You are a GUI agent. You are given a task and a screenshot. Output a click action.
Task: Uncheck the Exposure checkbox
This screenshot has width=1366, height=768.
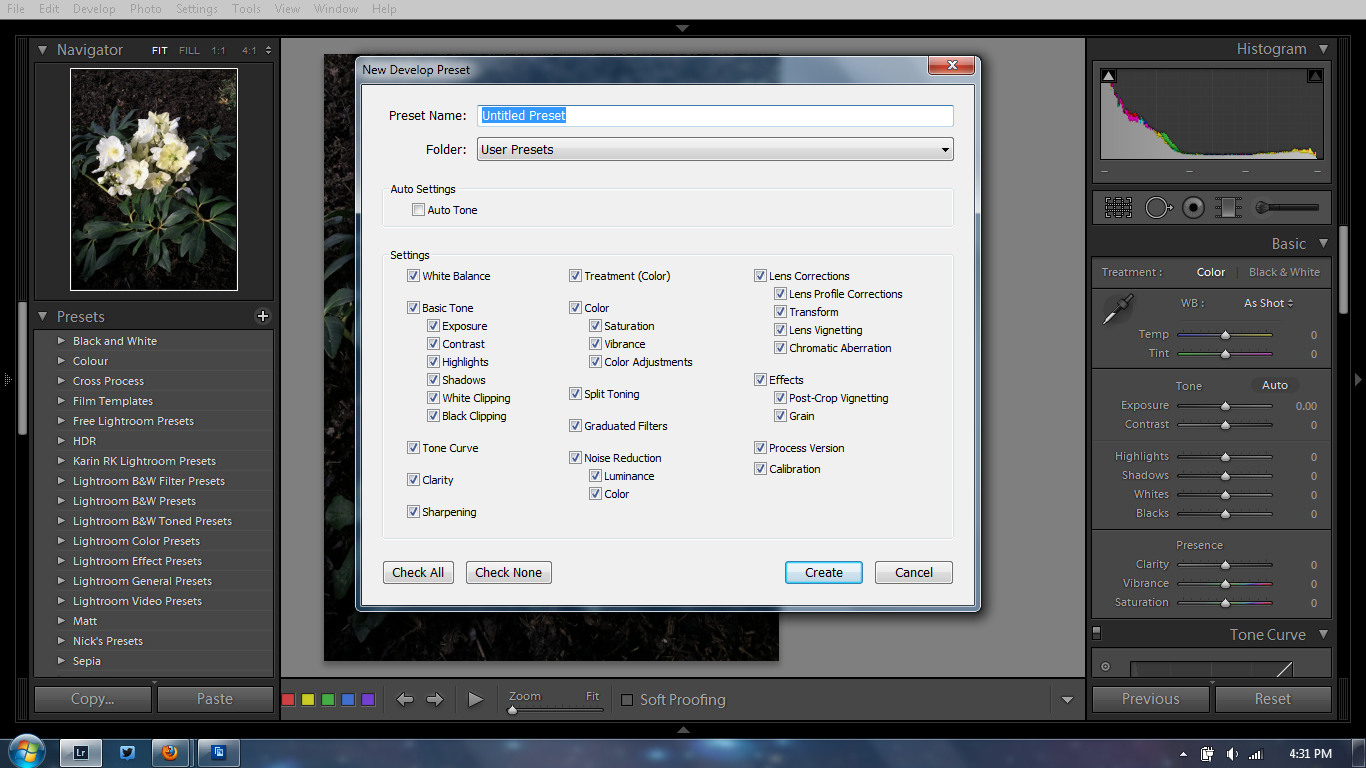coord(433,326)
